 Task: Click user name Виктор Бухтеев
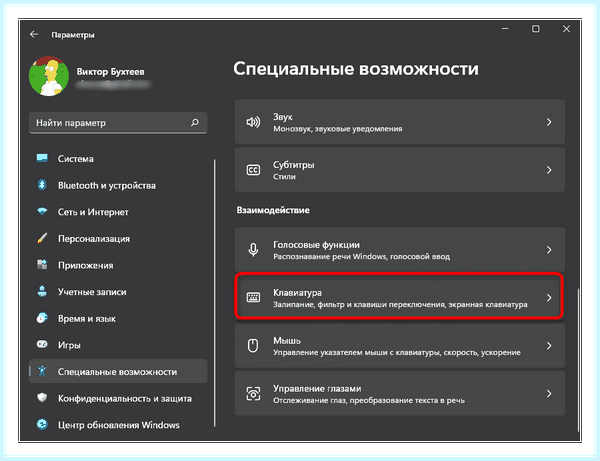111,72
